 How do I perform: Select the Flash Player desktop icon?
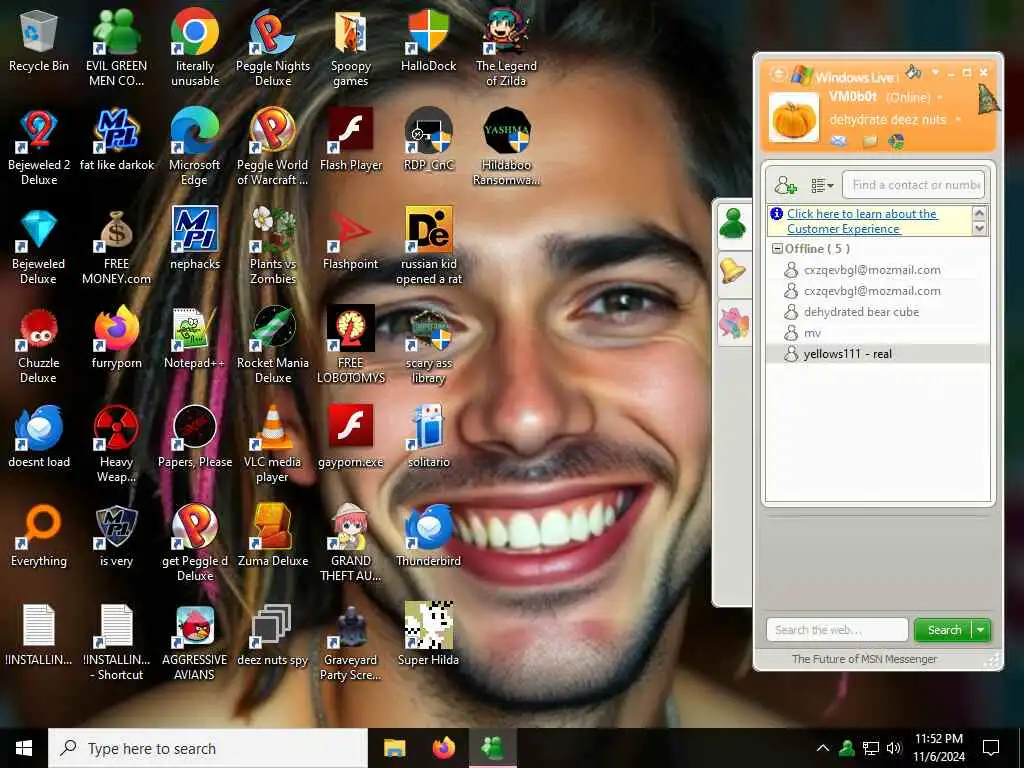tap(351, 140)
